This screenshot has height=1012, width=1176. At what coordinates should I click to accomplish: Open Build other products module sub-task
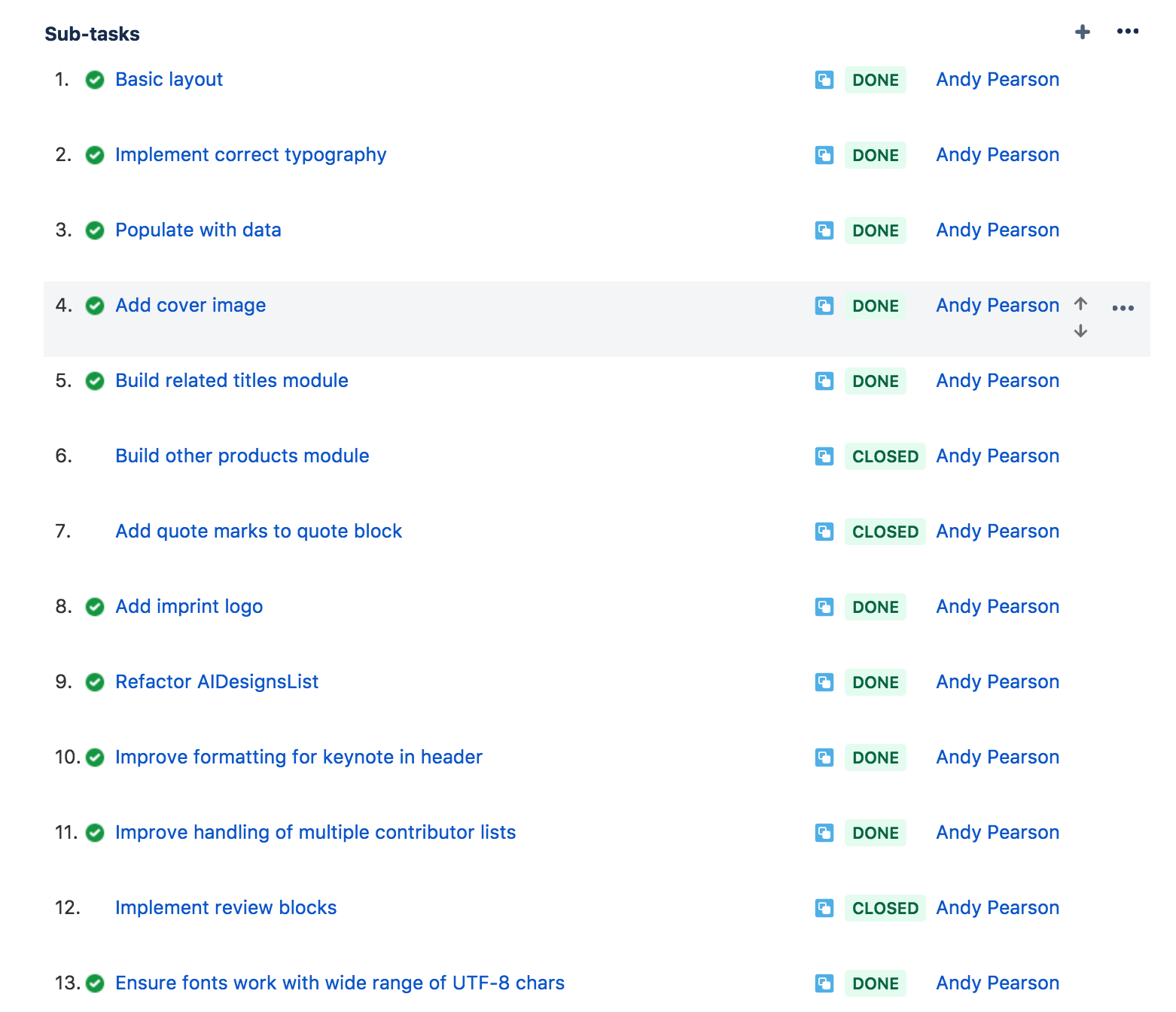point(242,456)
